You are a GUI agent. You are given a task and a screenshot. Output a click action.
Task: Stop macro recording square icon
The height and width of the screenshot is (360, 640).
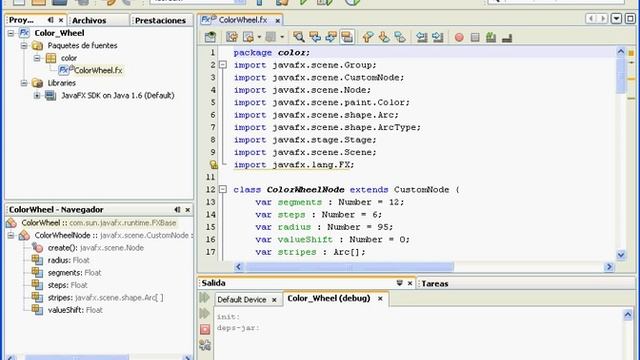tap(475, 38)
